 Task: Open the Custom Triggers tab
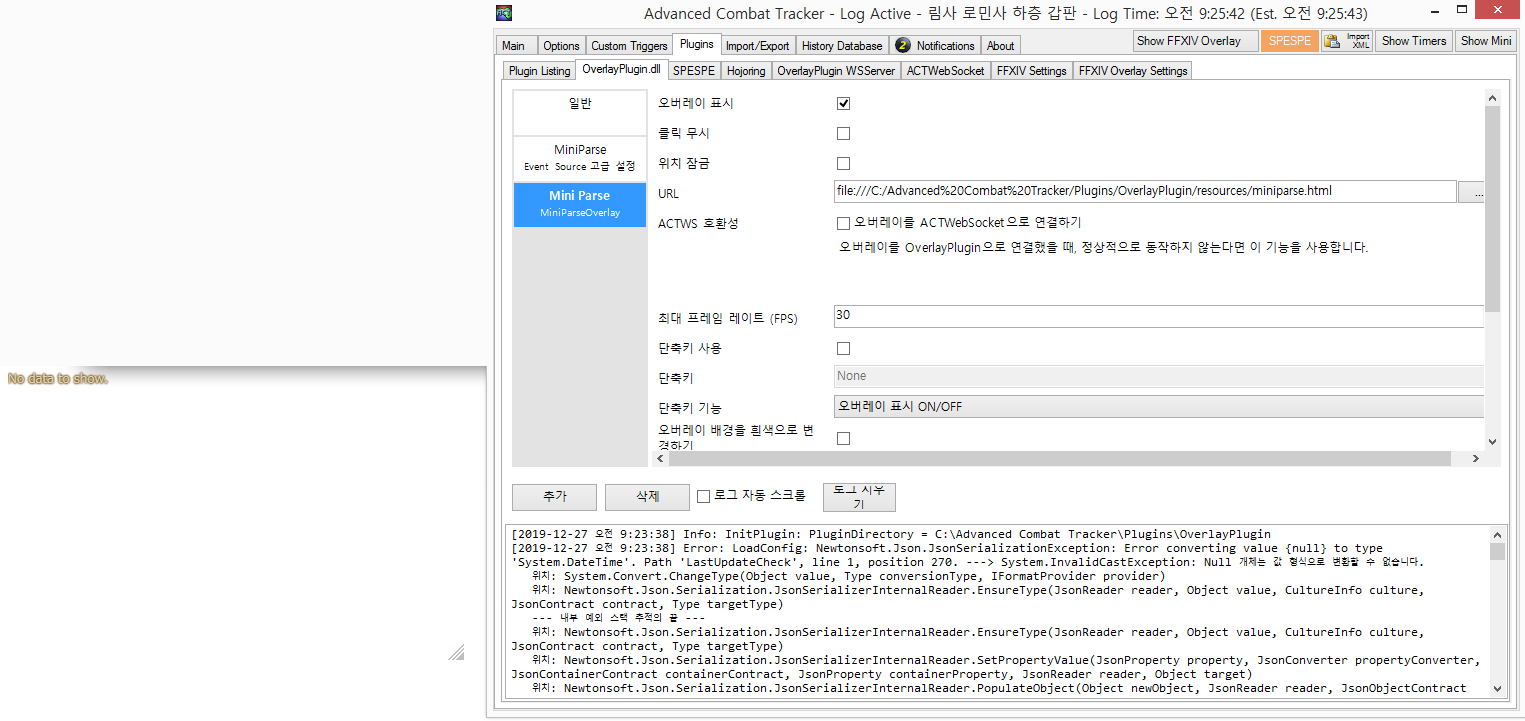coord(629,45)
